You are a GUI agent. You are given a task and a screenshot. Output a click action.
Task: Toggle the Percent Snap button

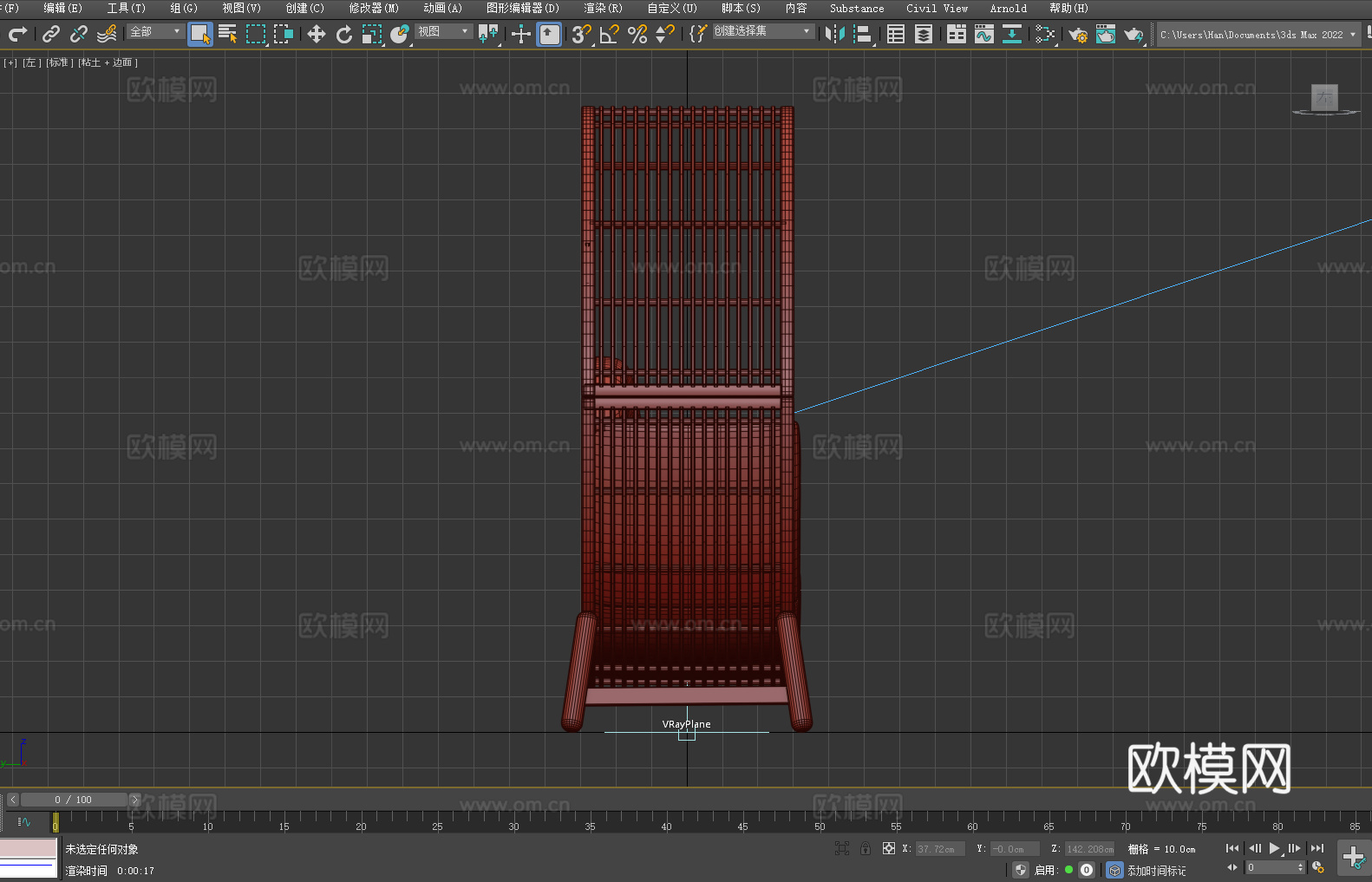(637, 34)
